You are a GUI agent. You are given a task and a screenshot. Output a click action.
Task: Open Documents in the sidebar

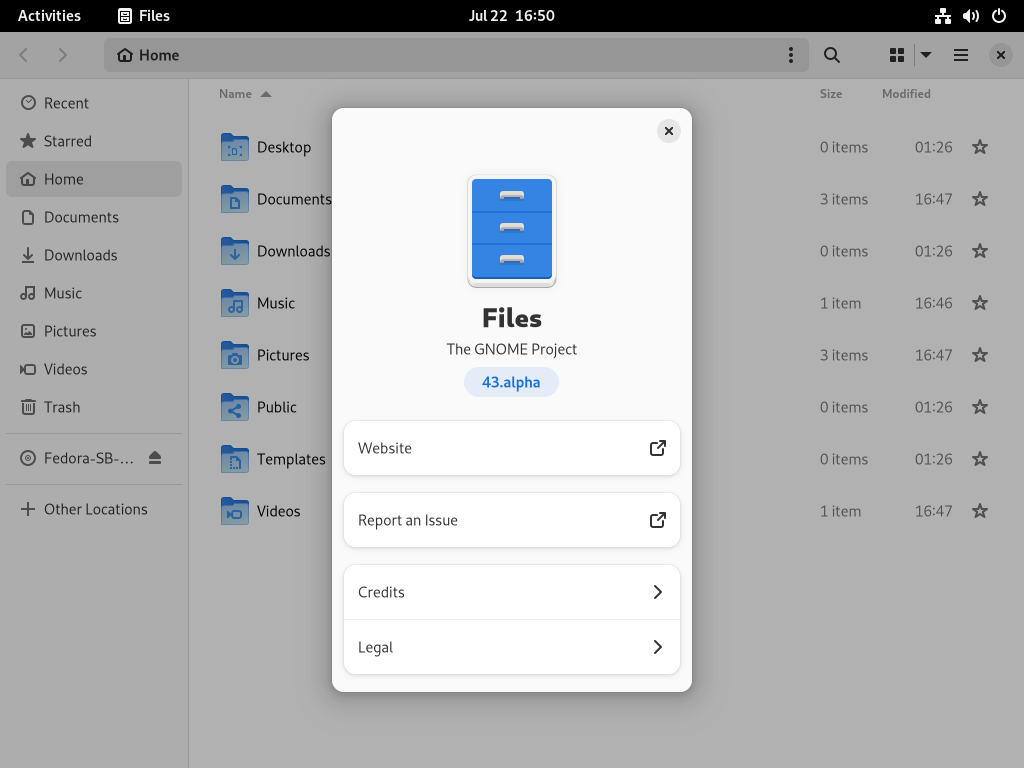(x=94, y=217)
